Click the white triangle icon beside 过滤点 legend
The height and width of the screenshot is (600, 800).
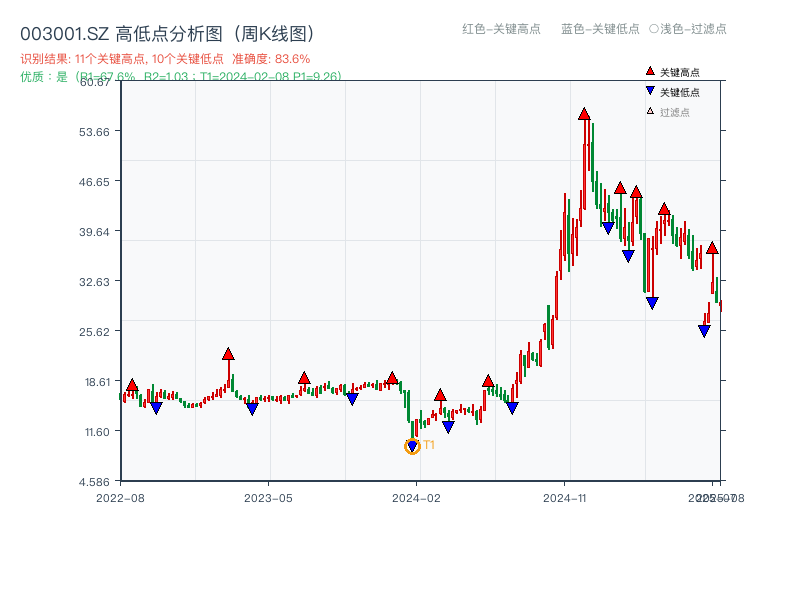click(x=650, y=111)
